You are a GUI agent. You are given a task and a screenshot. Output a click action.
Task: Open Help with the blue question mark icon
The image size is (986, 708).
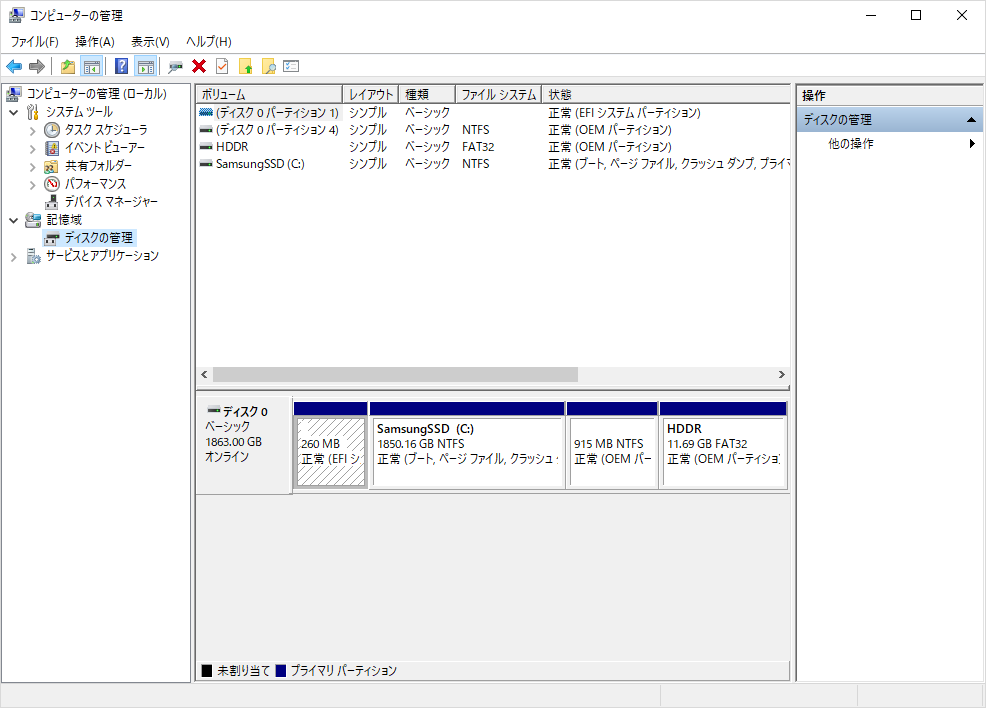click(121, 66)
